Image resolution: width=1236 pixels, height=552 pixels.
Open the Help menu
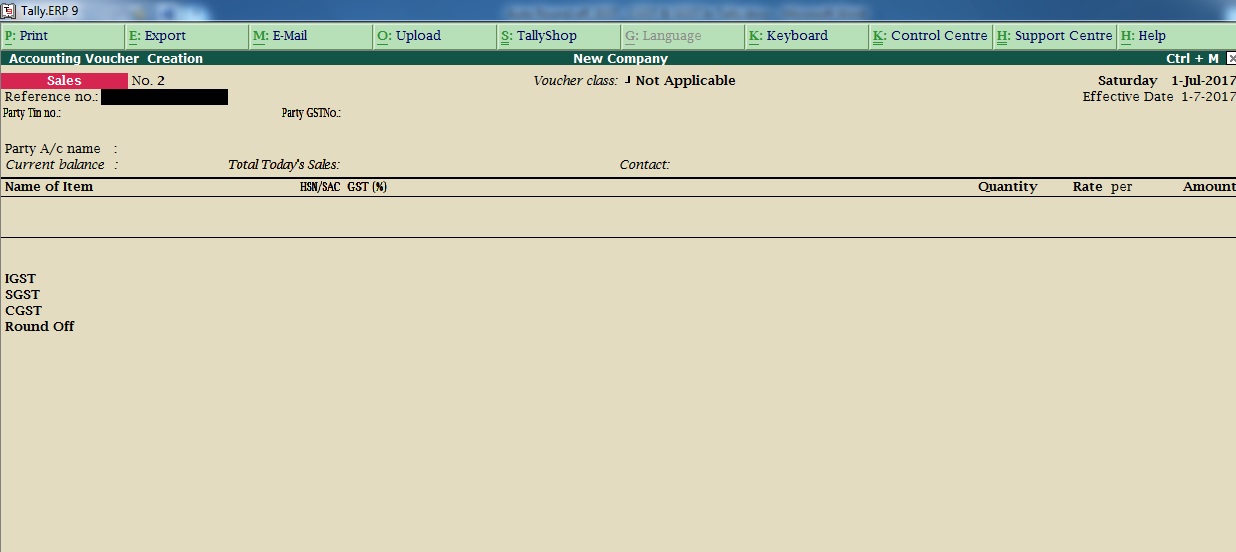click(x=1176, y=36)
